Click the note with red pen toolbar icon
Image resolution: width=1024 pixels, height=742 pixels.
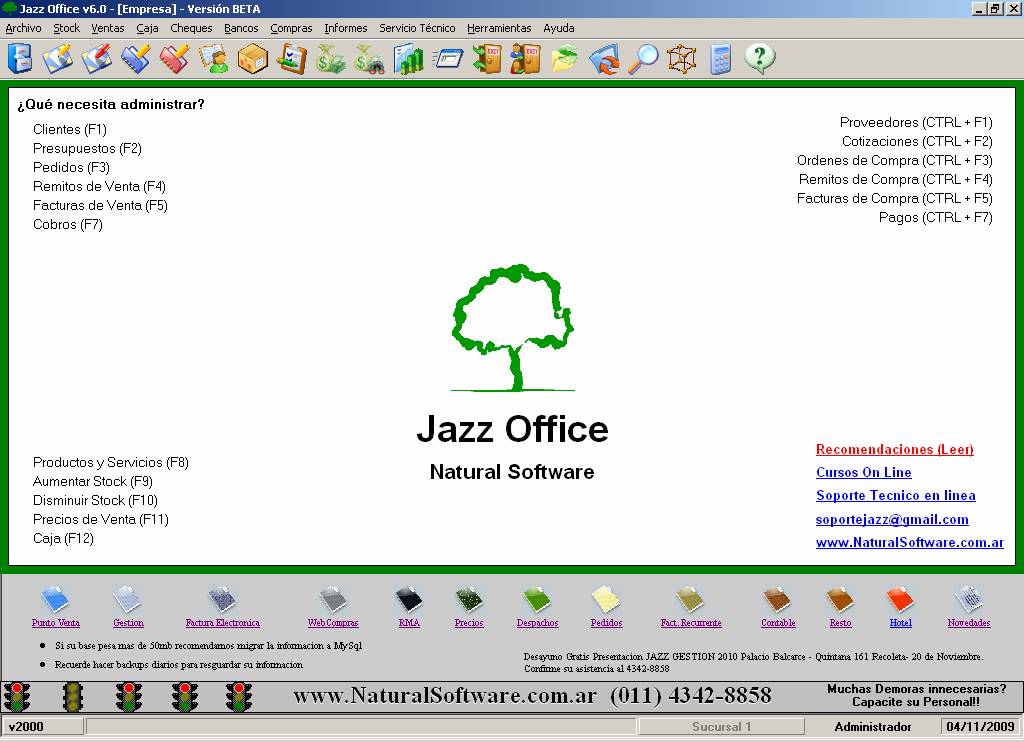(x=97, y=59)
